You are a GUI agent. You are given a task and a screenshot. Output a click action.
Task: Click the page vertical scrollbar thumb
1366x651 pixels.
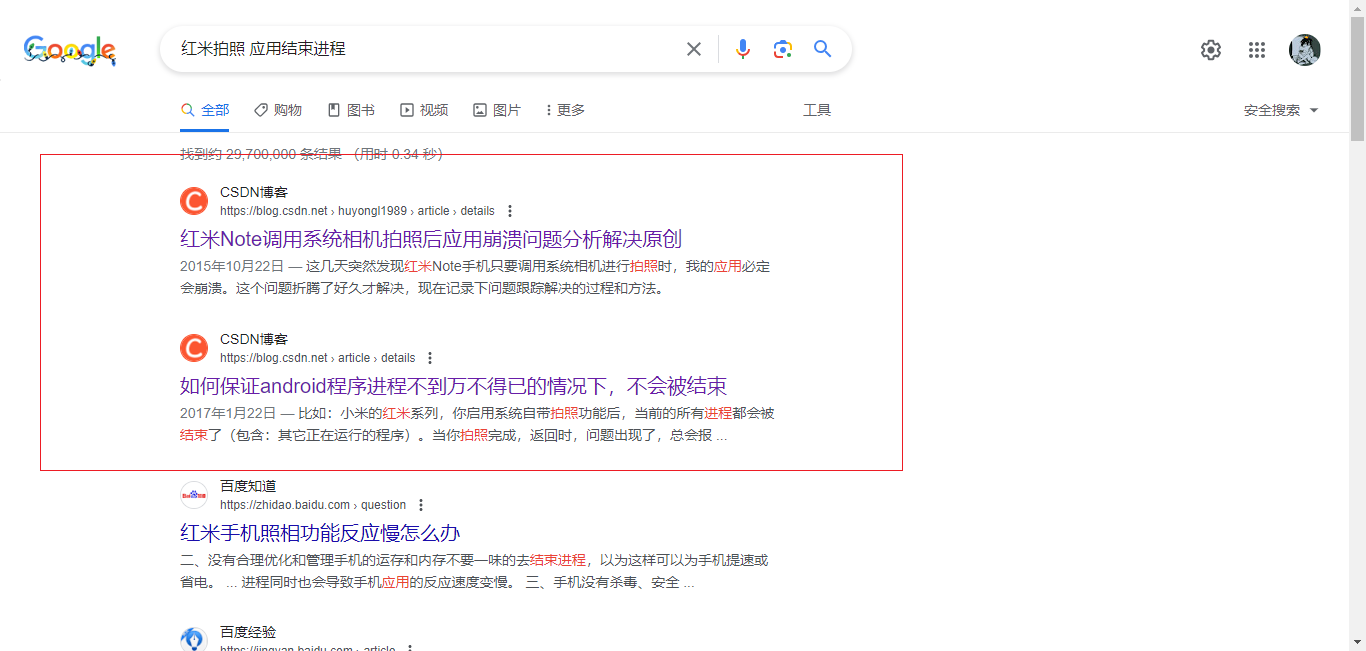point(1357,78)
